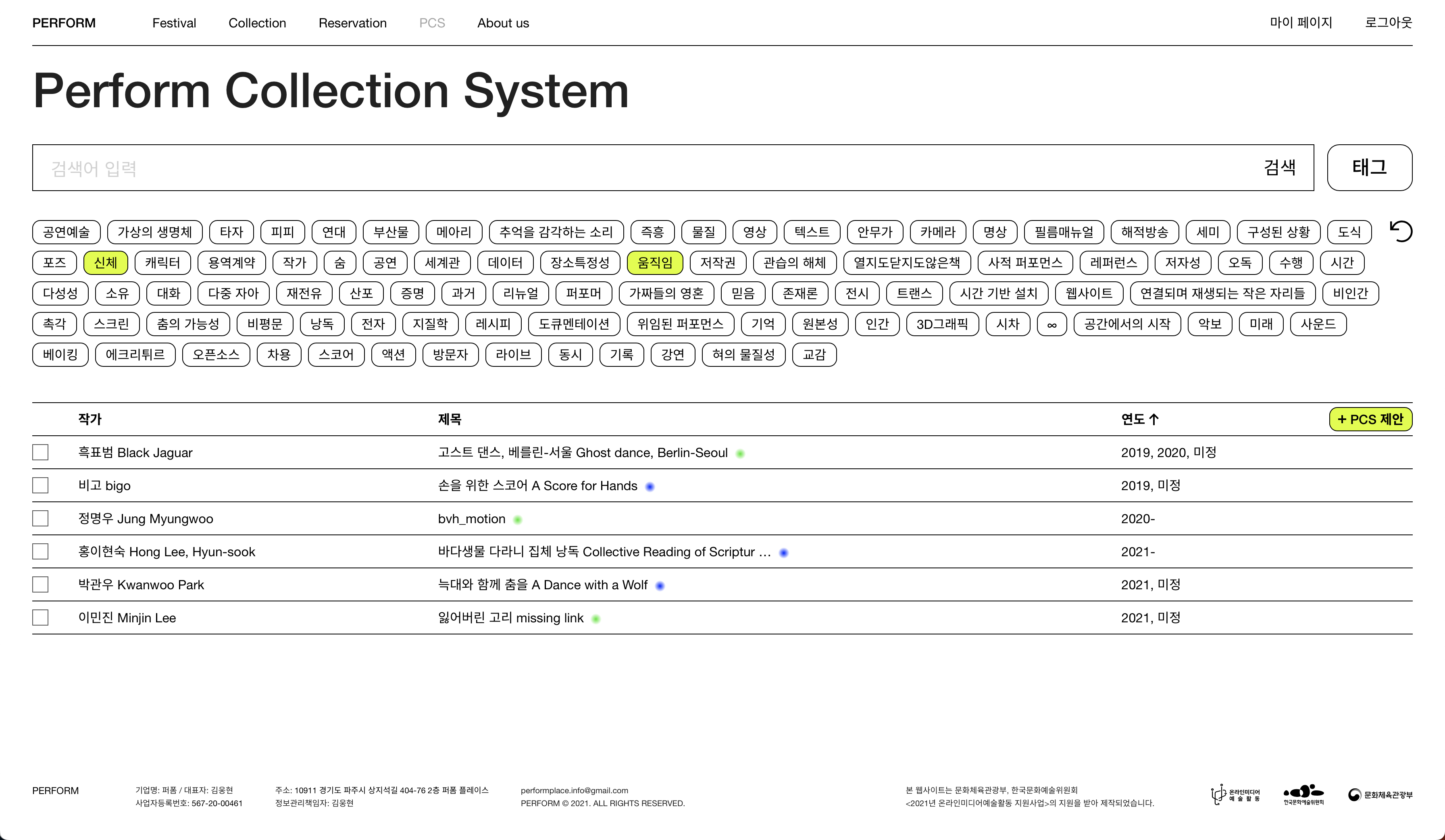Select the 오픈소스 tag

coord(216,354)
